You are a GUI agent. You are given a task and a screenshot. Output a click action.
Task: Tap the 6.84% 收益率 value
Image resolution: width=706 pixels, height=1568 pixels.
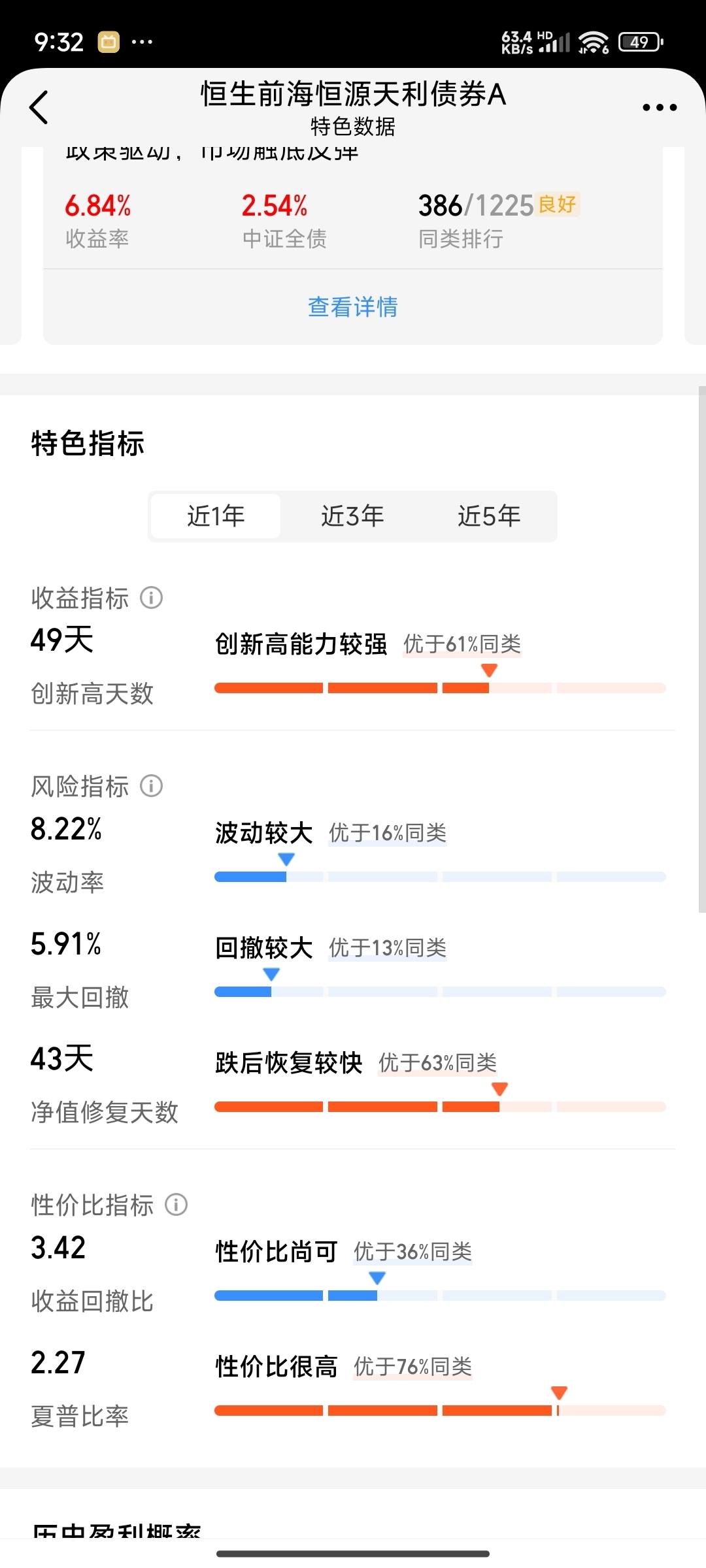(x=98, y=206)
